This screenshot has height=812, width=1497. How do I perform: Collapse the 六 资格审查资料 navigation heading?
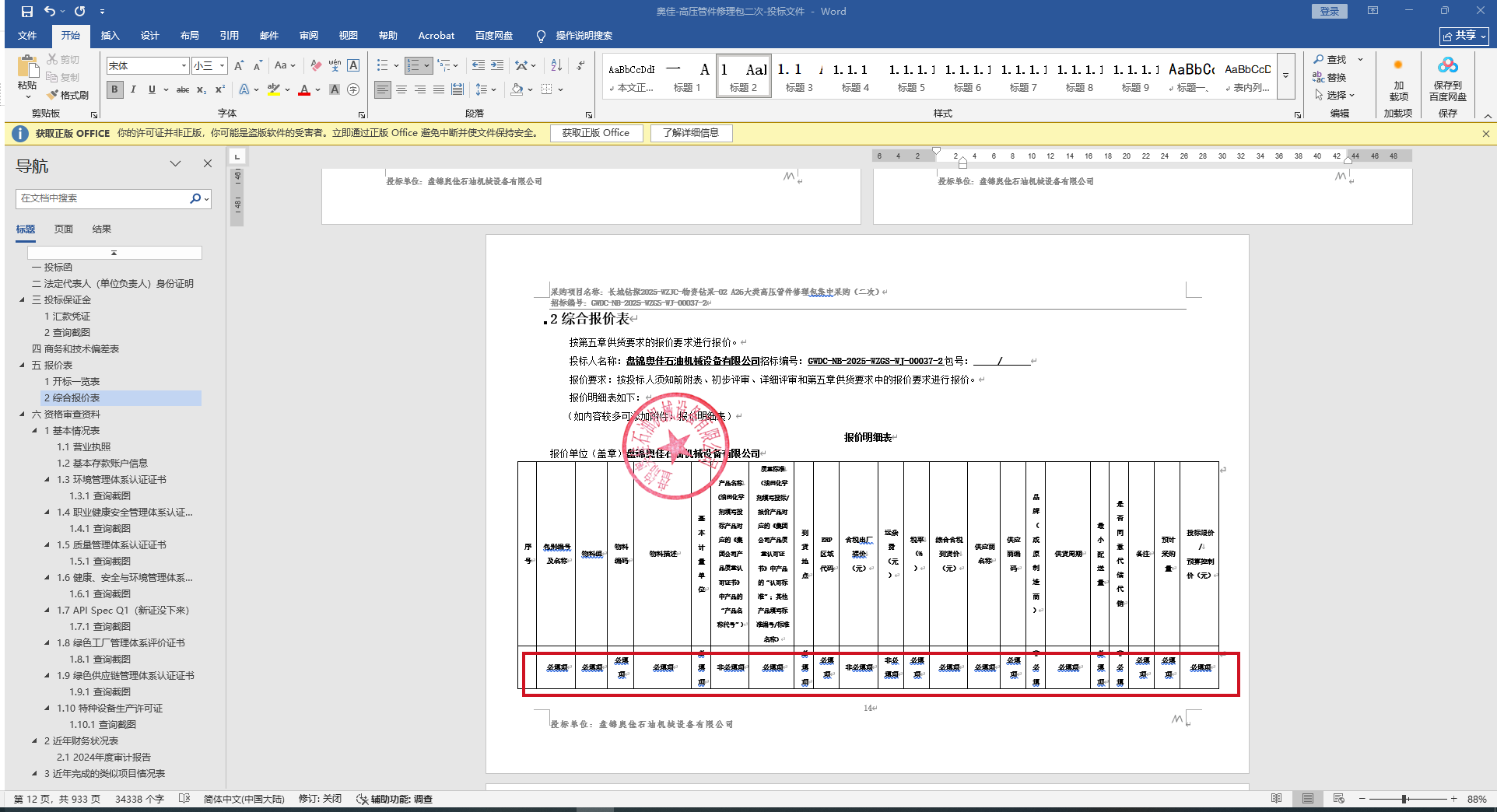(22, 414)
